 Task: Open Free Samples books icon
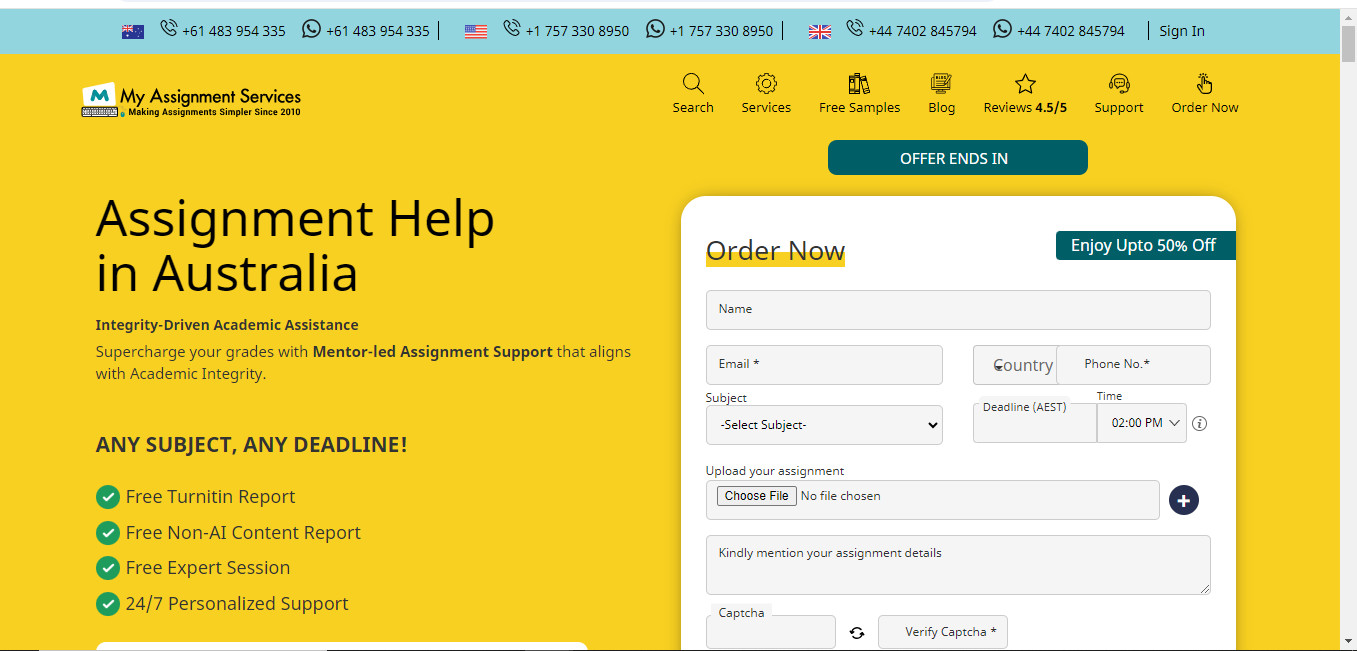coord(859,84)
